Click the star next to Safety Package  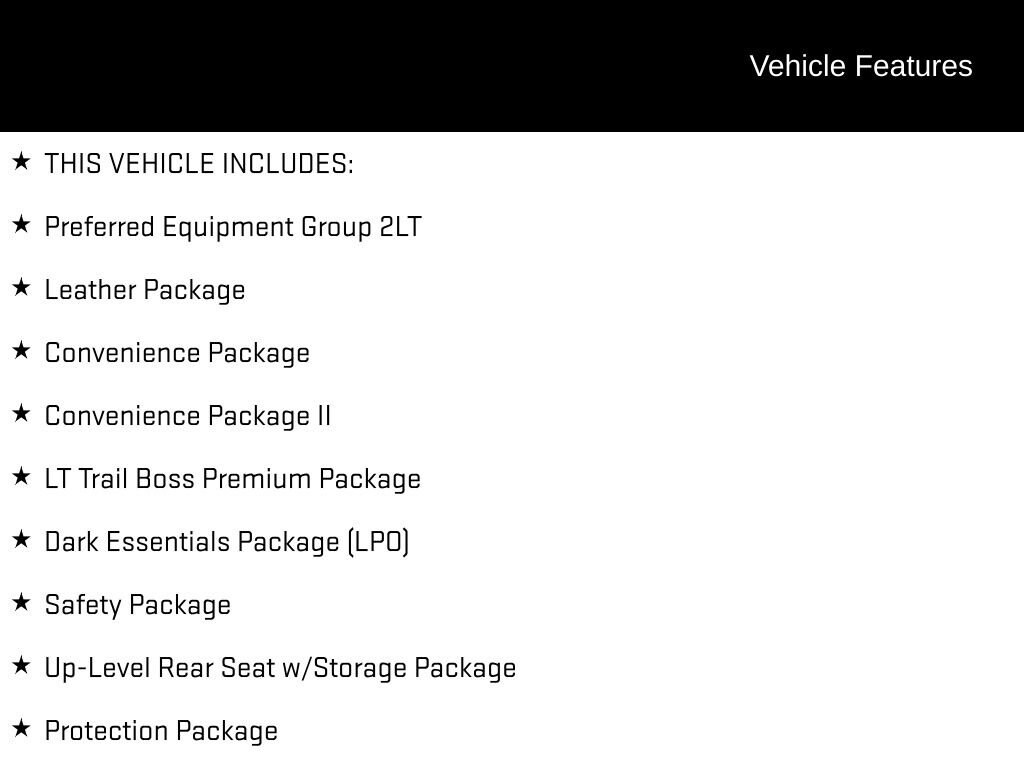click(21, 602)
